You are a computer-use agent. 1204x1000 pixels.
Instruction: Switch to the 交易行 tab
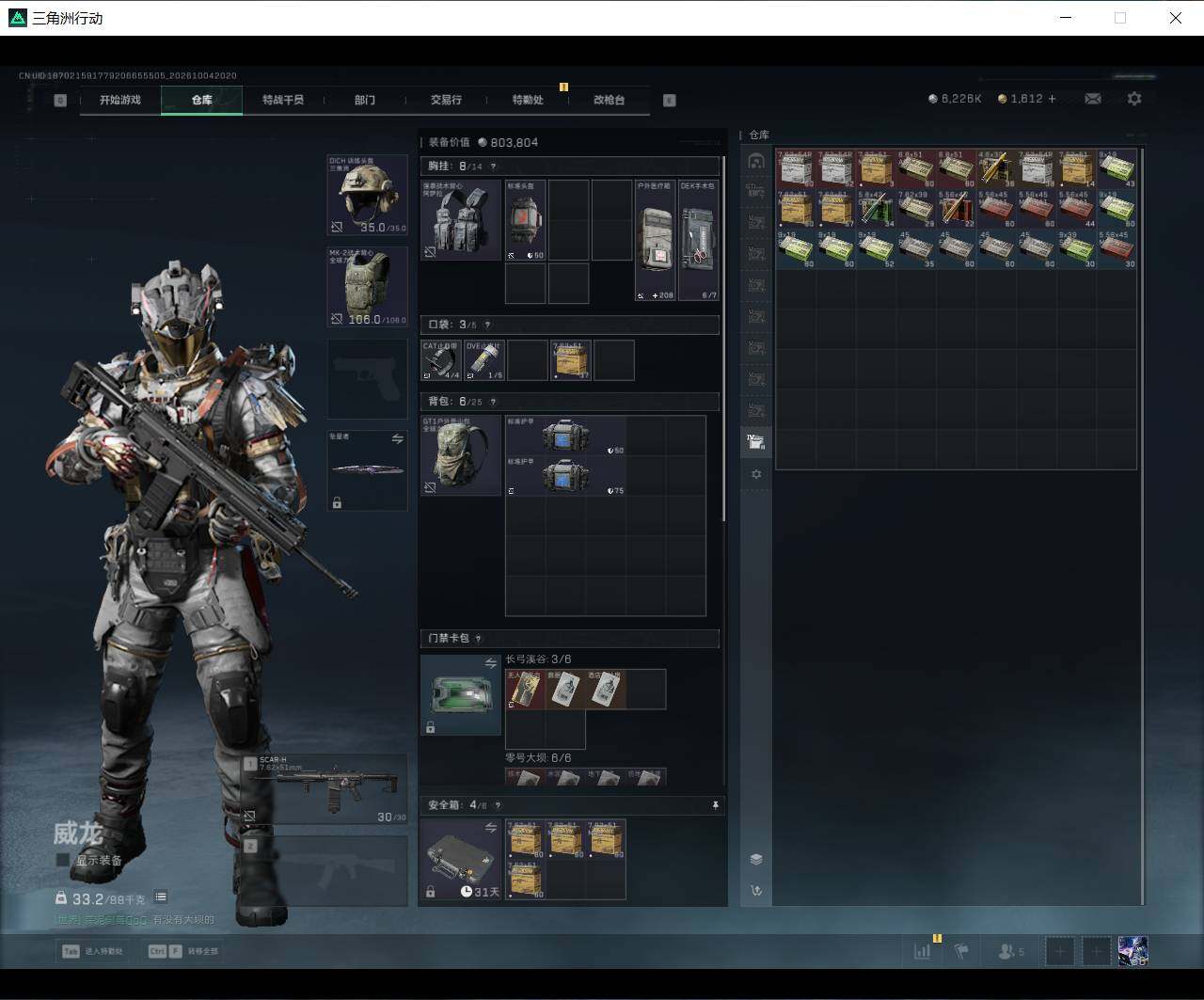(x=446, y=100)
